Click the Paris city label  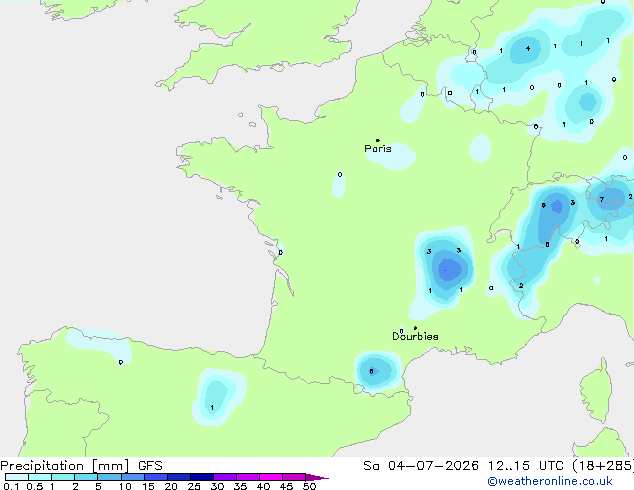tap(378, 149)
